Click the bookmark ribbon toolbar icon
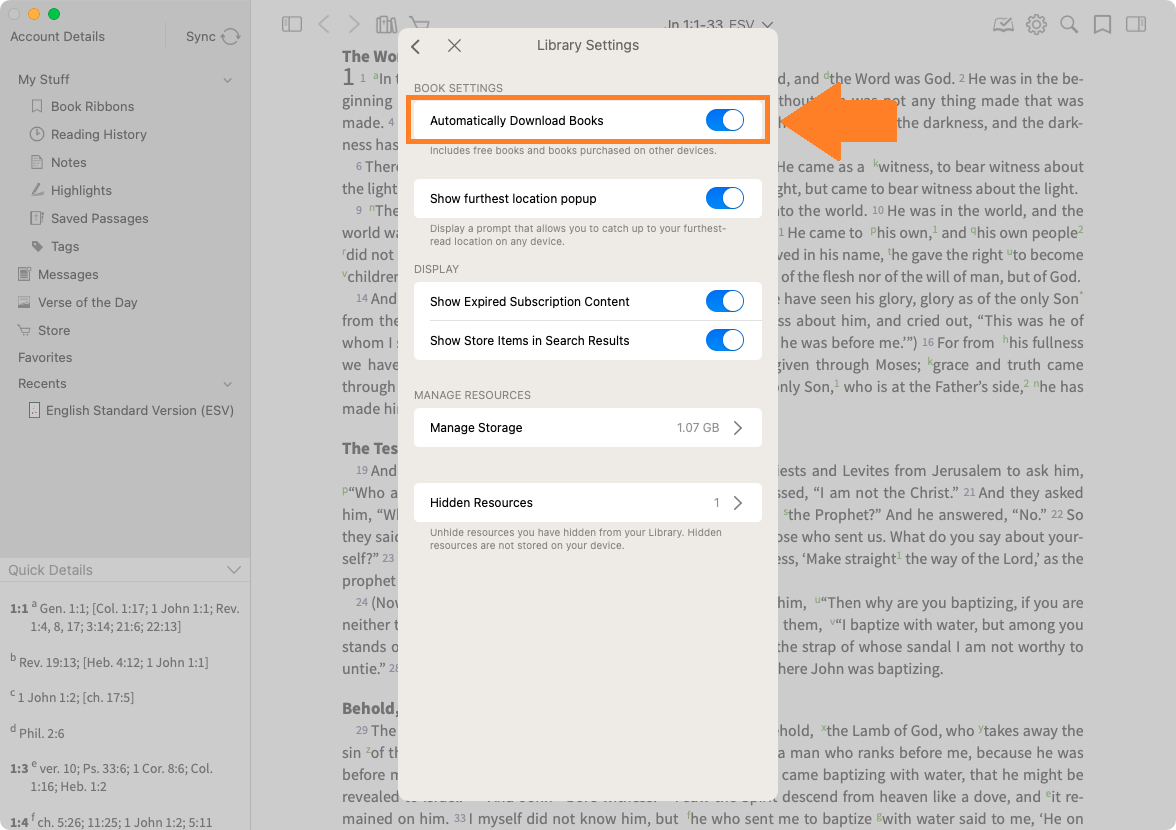Image resolution: width=1176 pixels, height=830 pixels. click(1102, 24)
